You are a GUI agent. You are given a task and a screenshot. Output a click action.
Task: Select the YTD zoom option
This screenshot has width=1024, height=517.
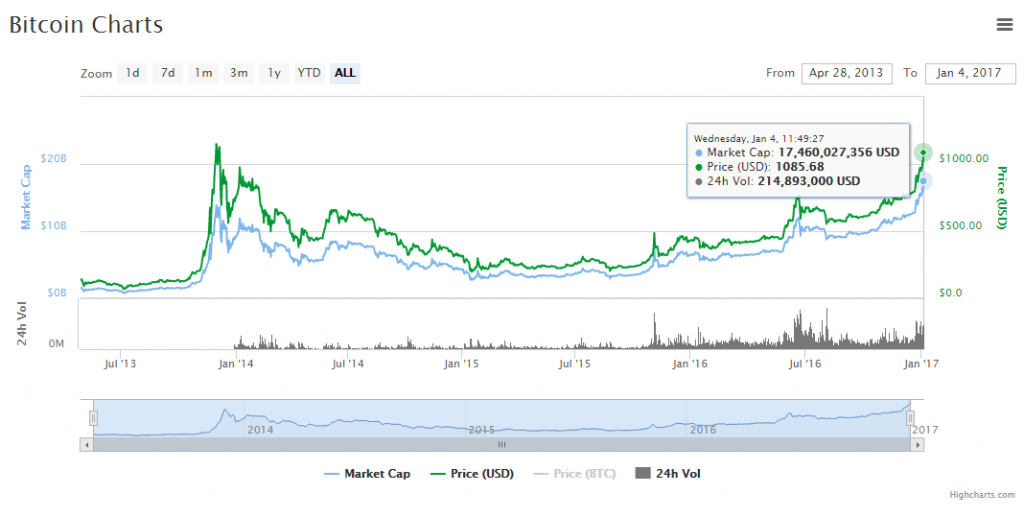point(309,73)
